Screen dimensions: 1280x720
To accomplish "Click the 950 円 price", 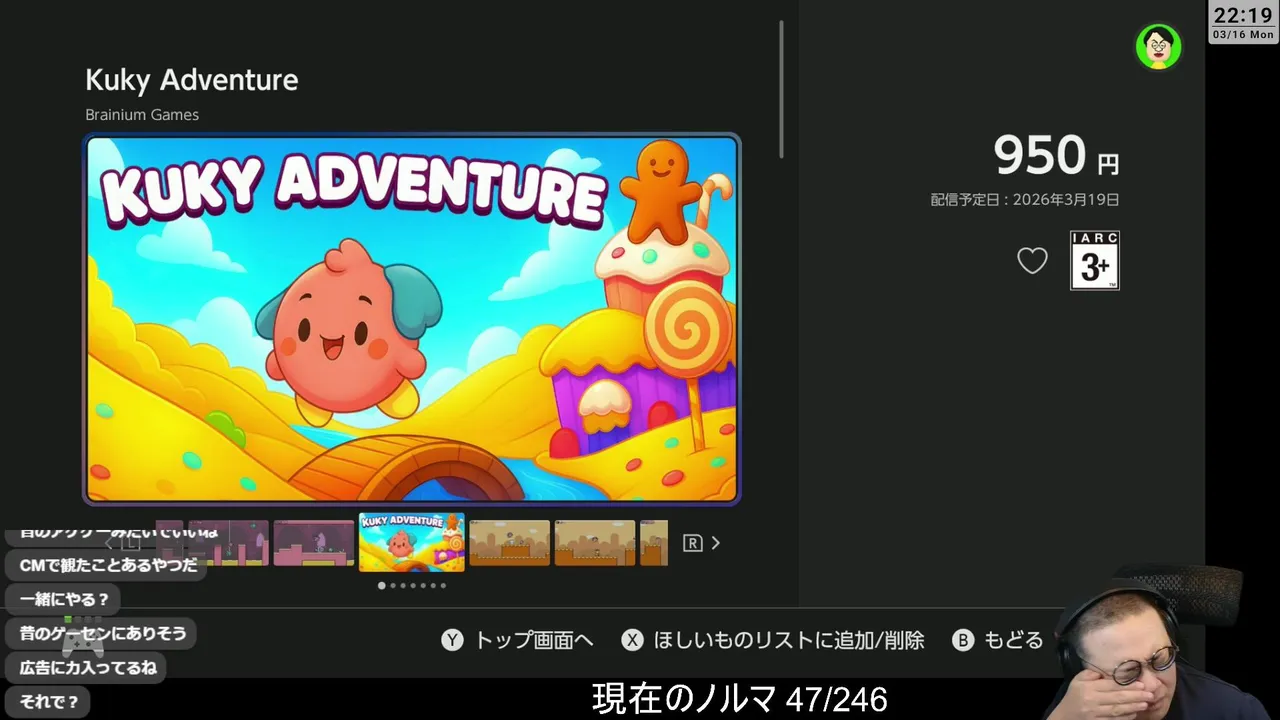I will (x=1056, y=156).
